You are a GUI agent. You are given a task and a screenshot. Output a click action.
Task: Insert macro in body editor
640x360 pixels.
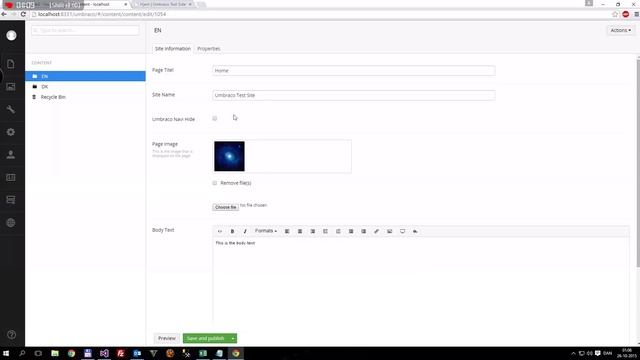(402, 231)
